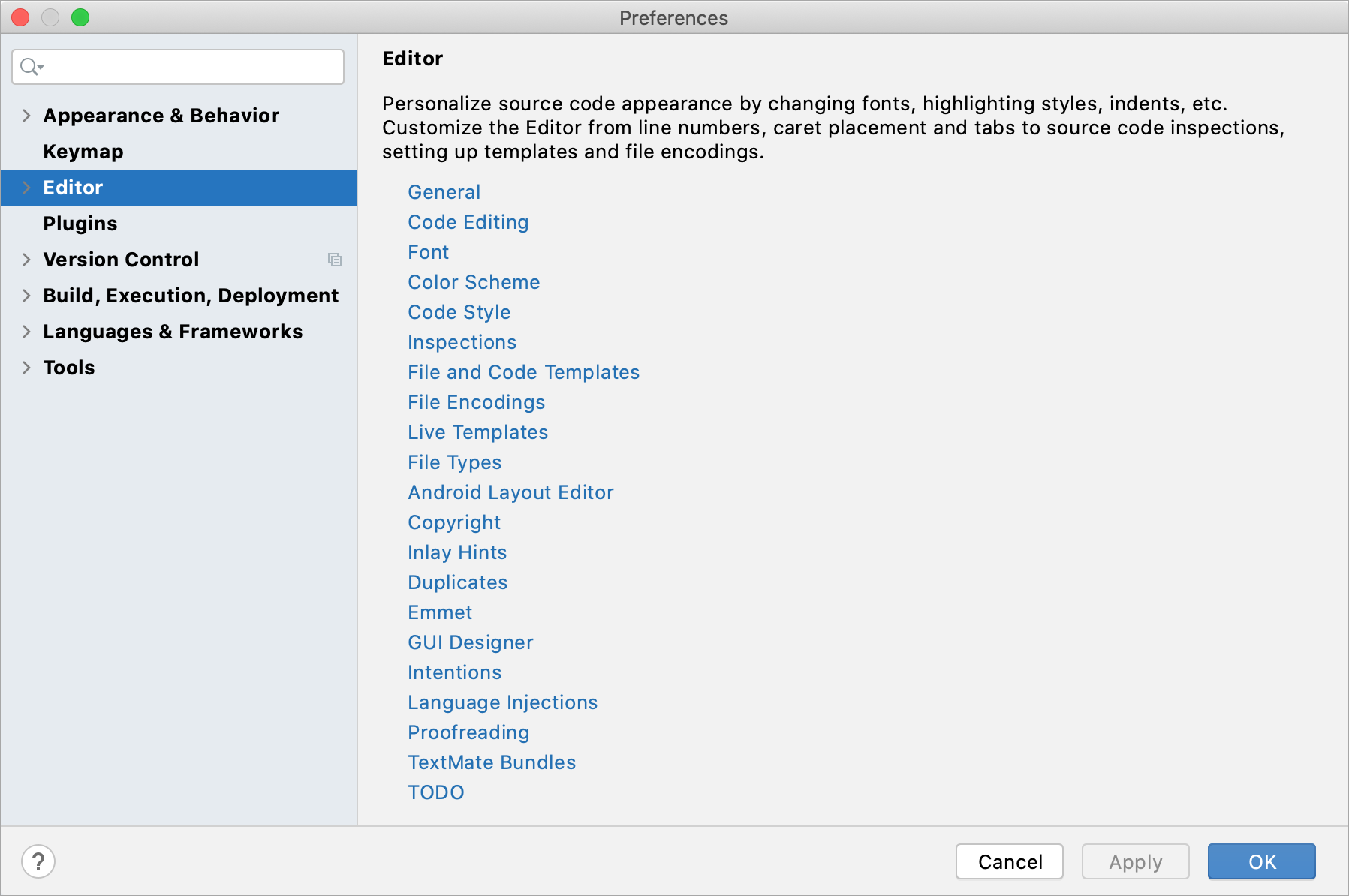Select Languages & Frameworks category
The image size is (1349, 896).
[x=173, y=332]
